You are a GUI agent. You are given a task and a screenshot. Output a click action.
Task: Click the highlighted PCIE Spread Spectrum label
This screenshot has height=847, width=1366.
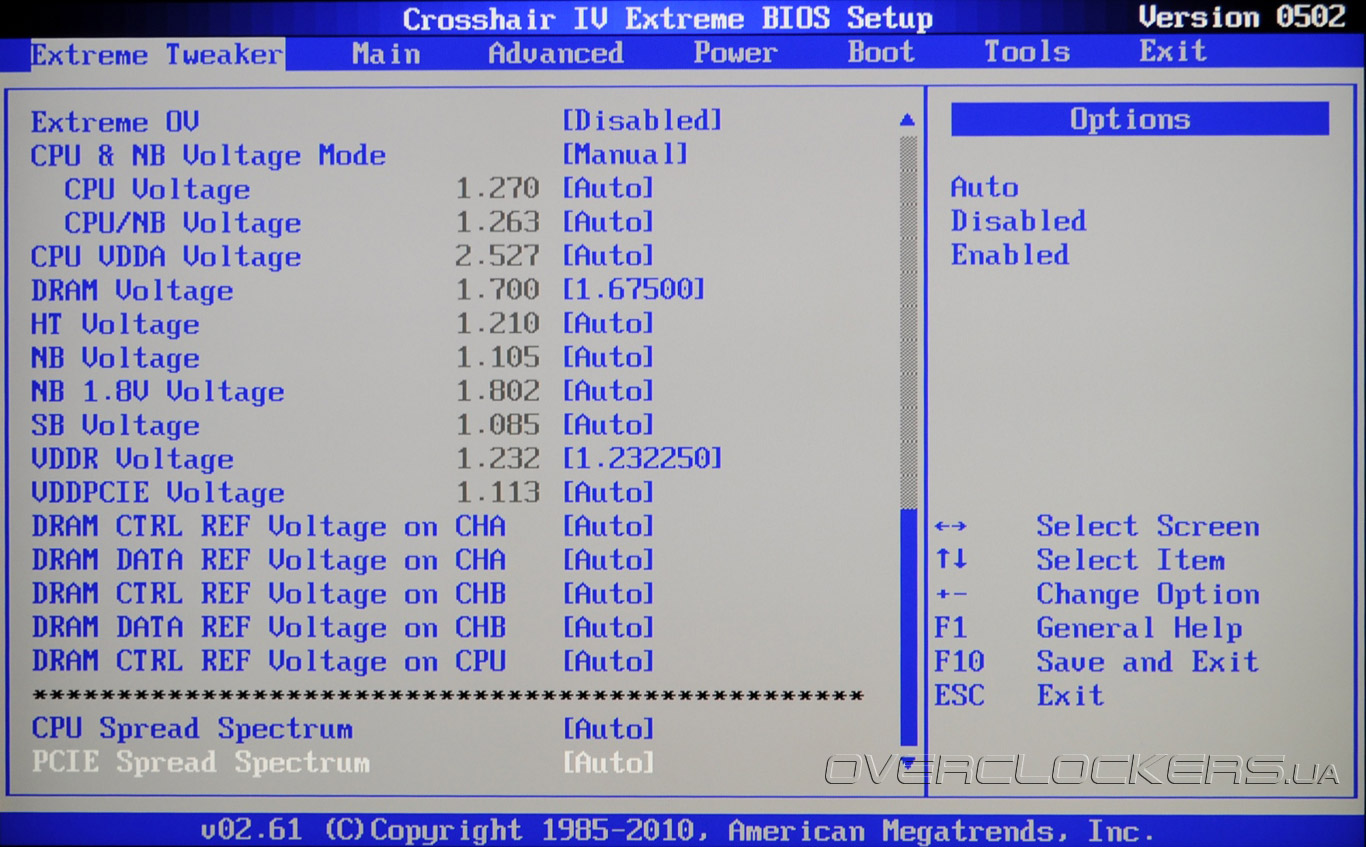coord(200,763)
